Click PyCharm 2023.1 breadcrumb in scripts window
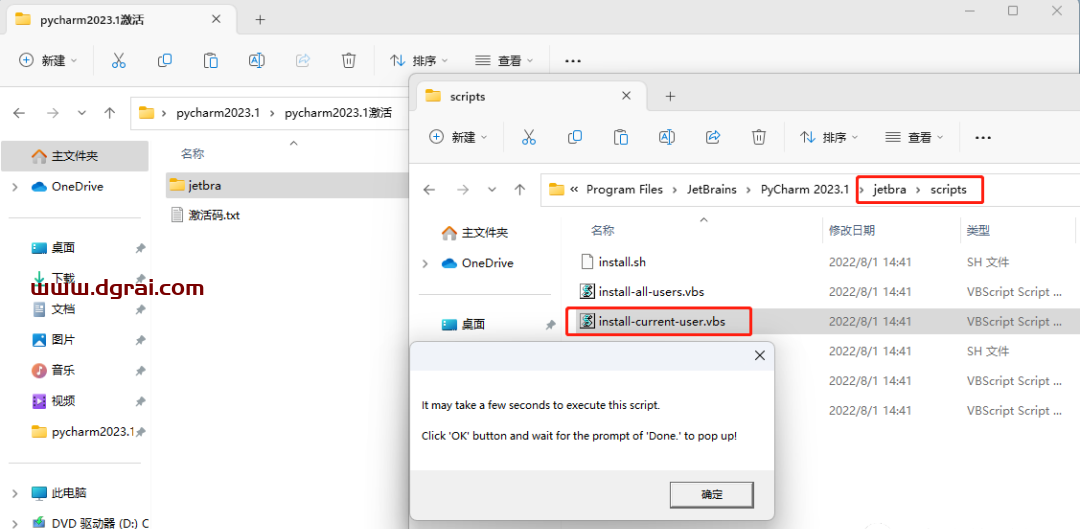The image size is (1080, 529). pos(804,189)
